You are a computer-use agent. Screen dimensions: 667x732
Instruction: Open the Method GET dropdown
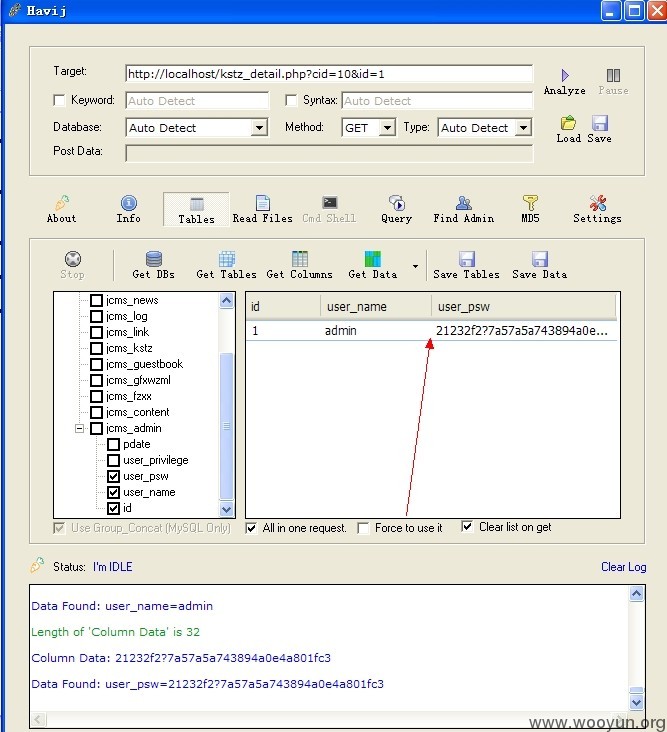(x=387, y=127)
